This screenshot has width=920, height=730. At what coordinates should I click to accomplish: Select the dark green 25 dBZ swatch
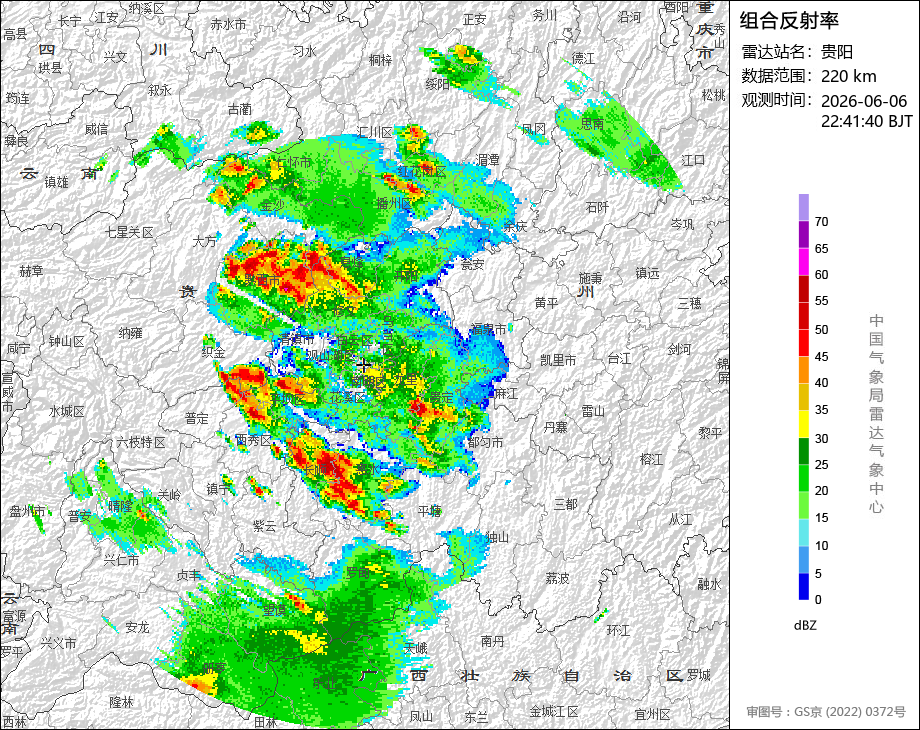[803, 451]
